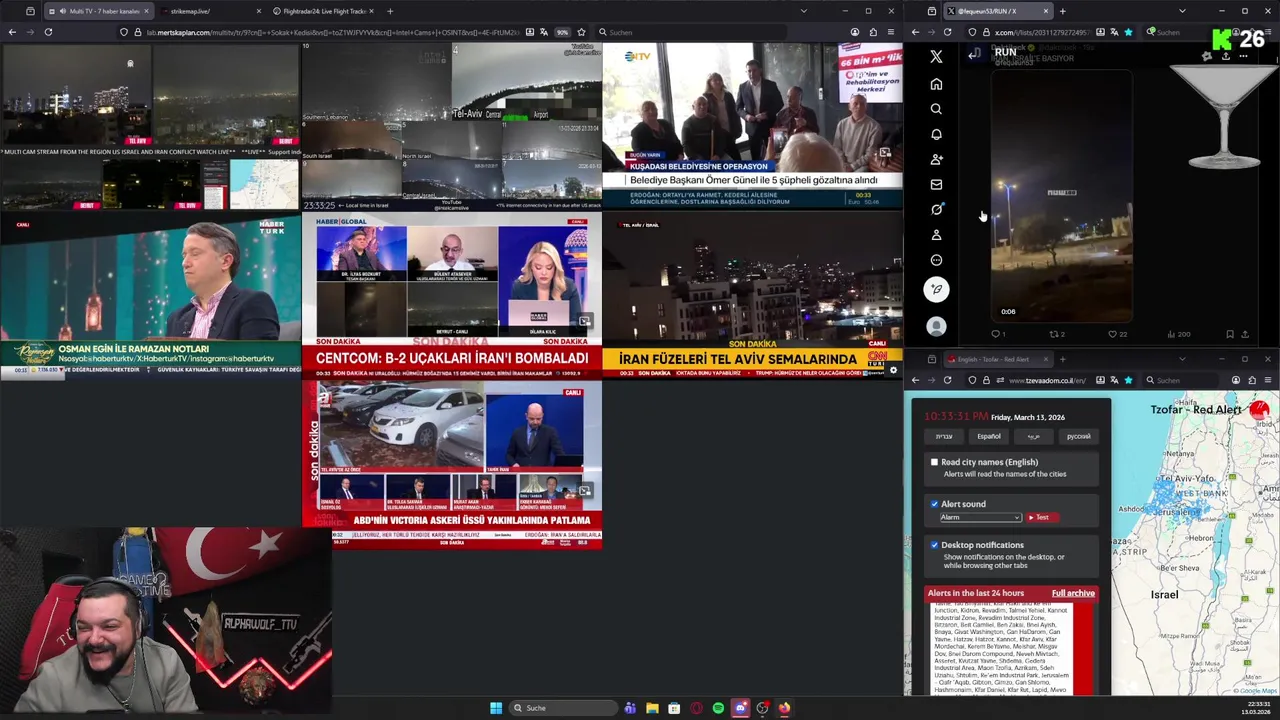The width and height of the screenshot is (1280, 720).
Task: Switch Tzofar language to Arabic
Action: [1033, 436]
